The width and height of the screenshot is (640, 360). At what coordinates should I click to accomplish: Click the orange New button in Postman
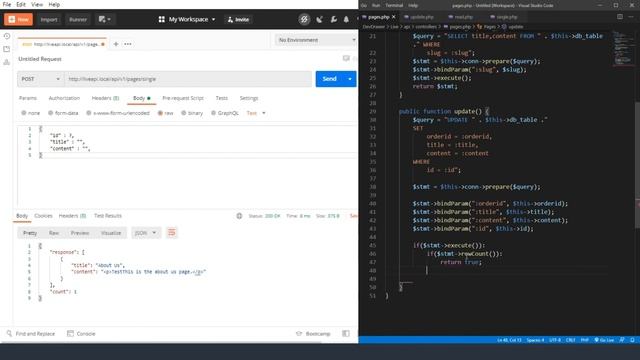[x=18, y=19]
